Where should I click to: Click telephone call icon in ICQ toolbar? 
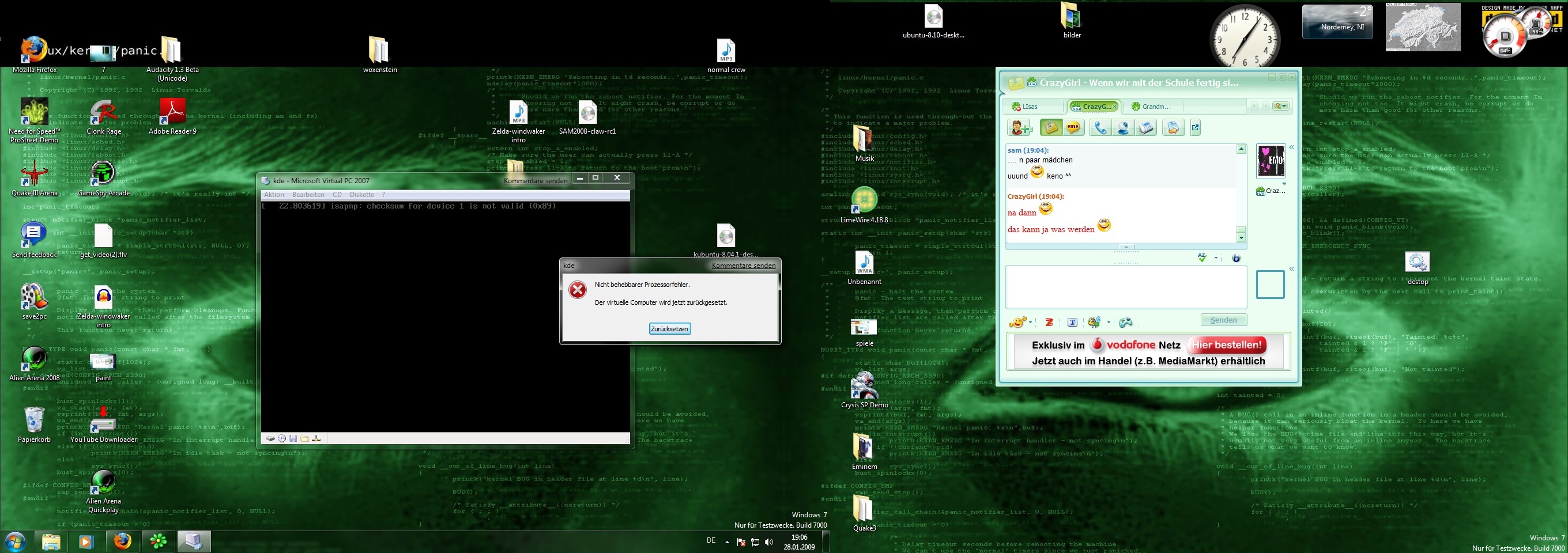[x=1146, y=128]
